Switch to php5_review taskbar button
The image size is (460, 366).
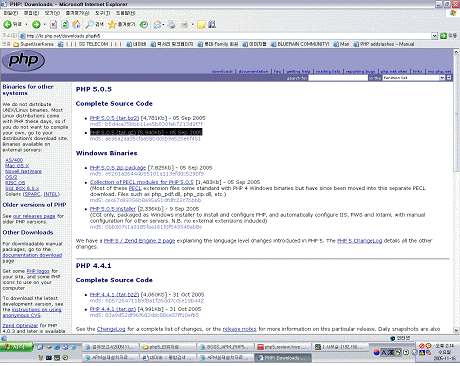[283, 347]
